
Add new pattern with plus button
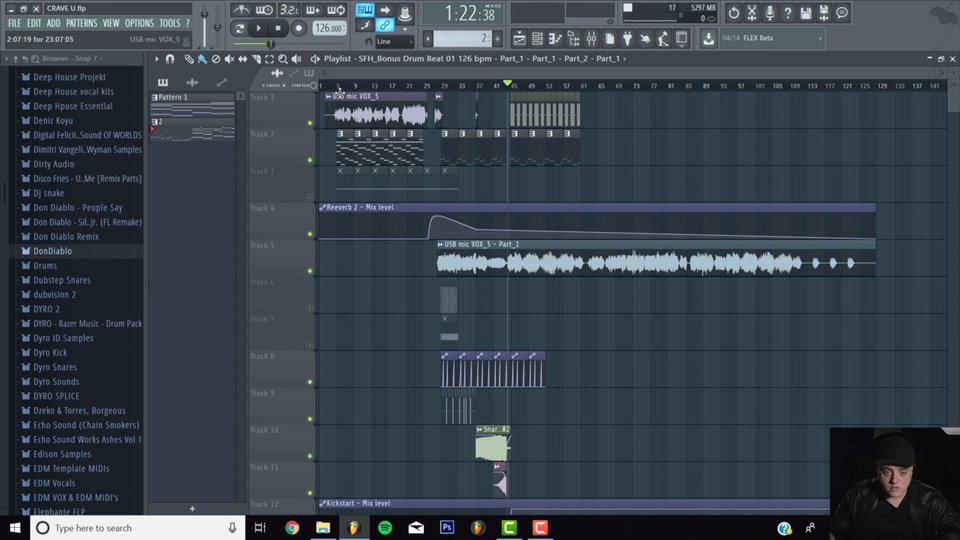click(192, 509)
